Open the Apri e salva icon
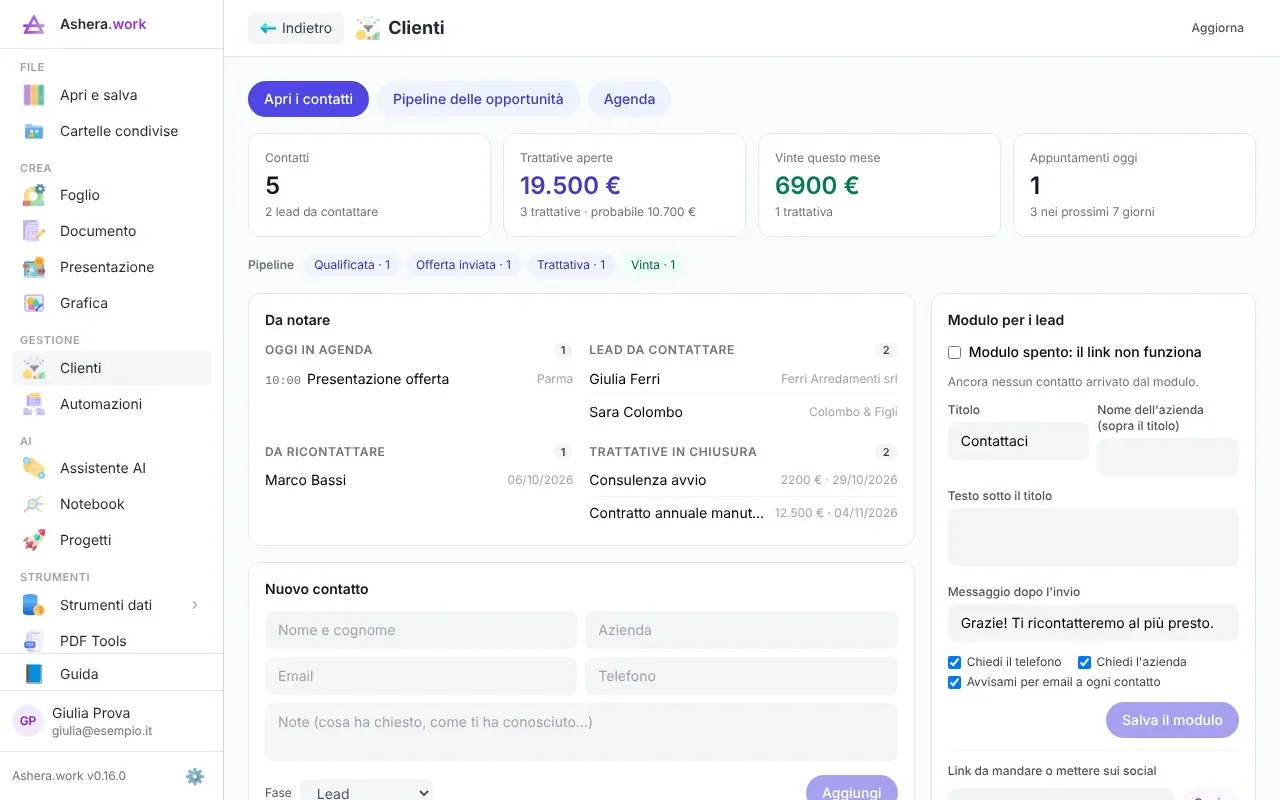This screenshot has width=1280, height=800. 34,95
